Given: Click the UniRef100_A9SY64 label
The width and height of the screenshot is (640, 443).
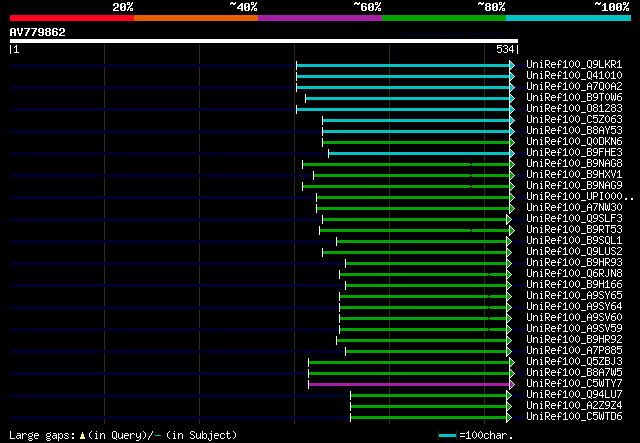Looking at the screenshot, I should 574,307.
